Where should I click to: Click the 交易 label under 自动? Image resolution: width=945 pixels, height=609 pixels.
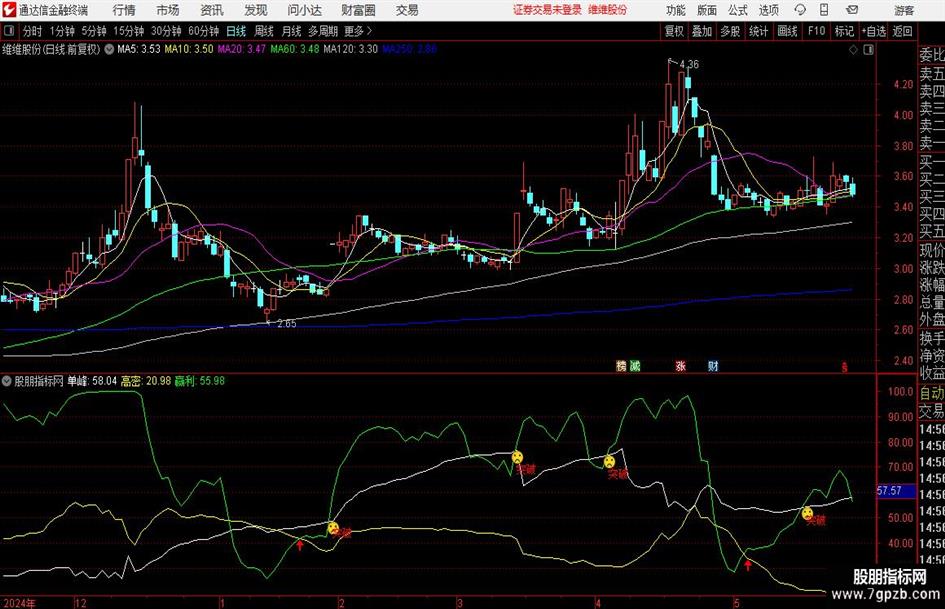point(931,412)
